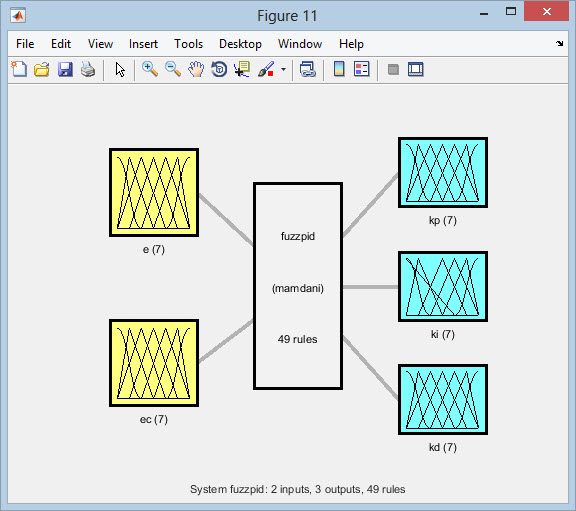Viewport: 576px width, 511px height.
Task: Toggle the Rotate 3D tool
Action: point(219,69)
